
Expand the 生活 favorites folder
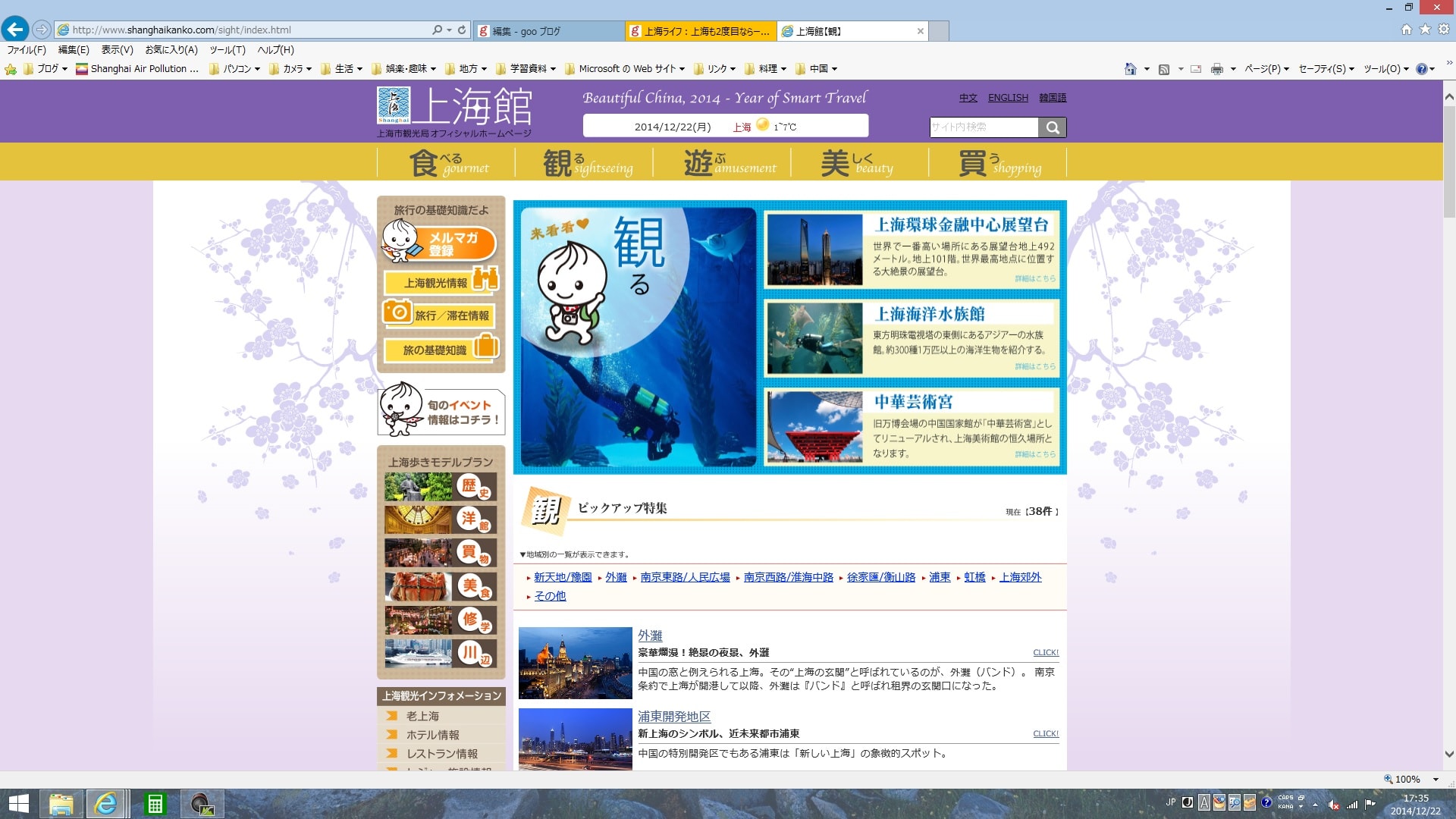pyautogui.click(x=342, y=69)
